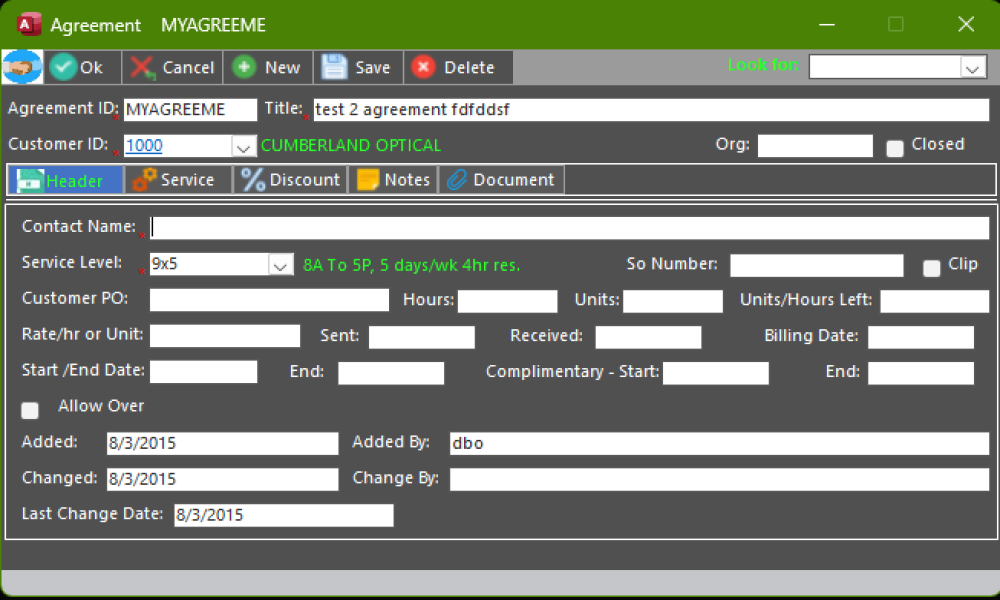
Task: Enable the Clip checkbox
Action: tap(932, 268)
